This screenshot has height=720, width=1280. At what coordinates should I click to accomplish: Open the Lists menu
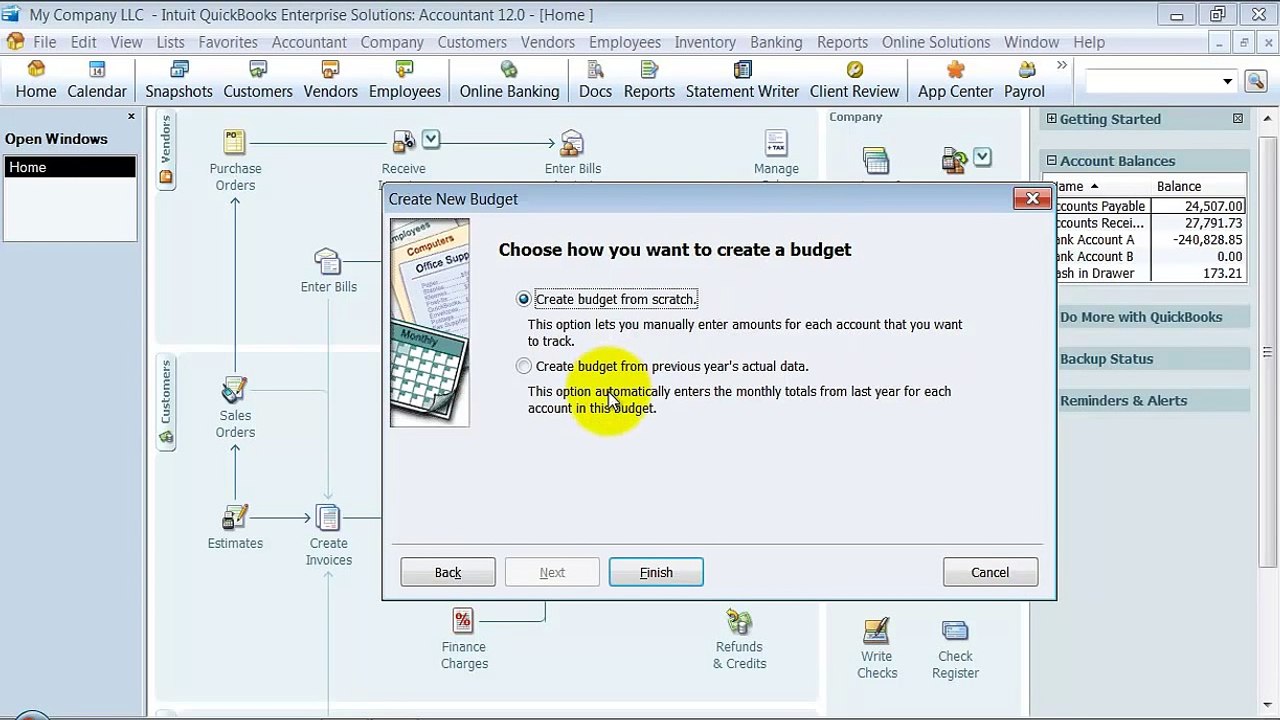click(170, 42)
